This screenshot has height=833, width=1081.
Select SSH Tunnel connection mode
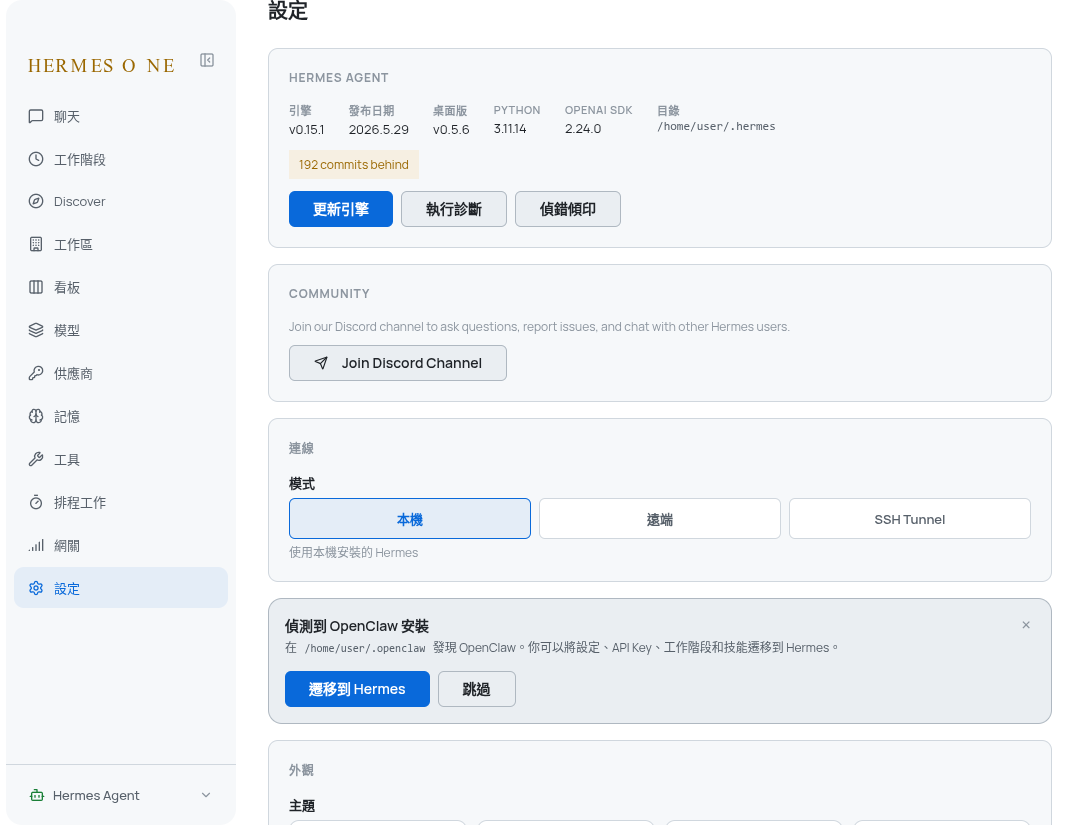click(910, 519)
